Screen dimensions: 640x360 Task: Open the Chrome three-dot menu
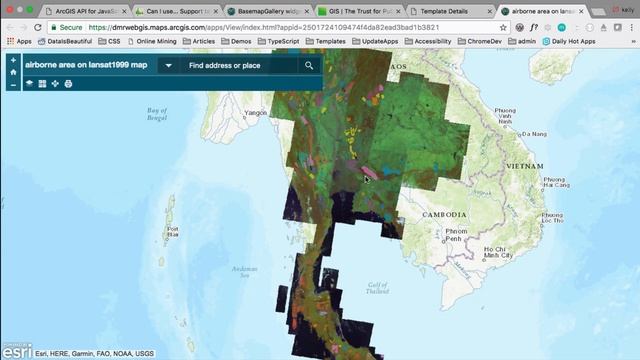coord(632,27)
